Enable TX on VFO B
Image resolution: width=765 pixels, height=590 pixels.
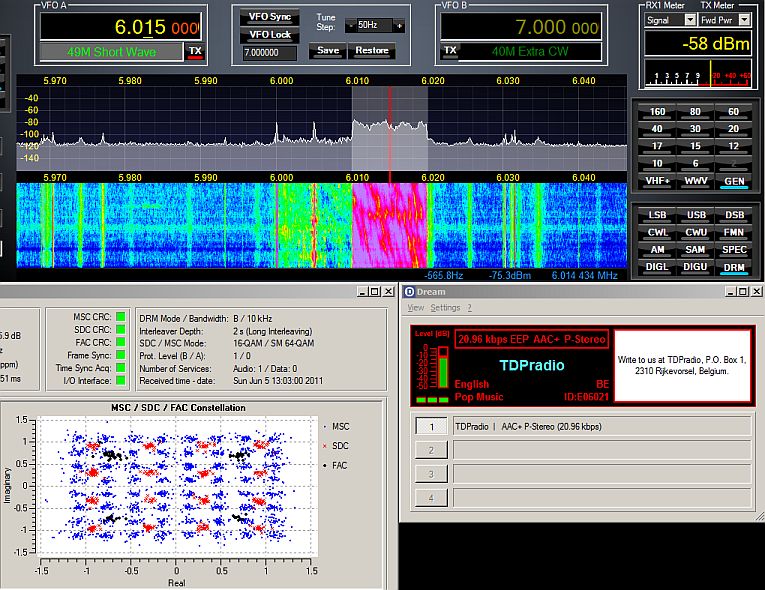(450, 50)
